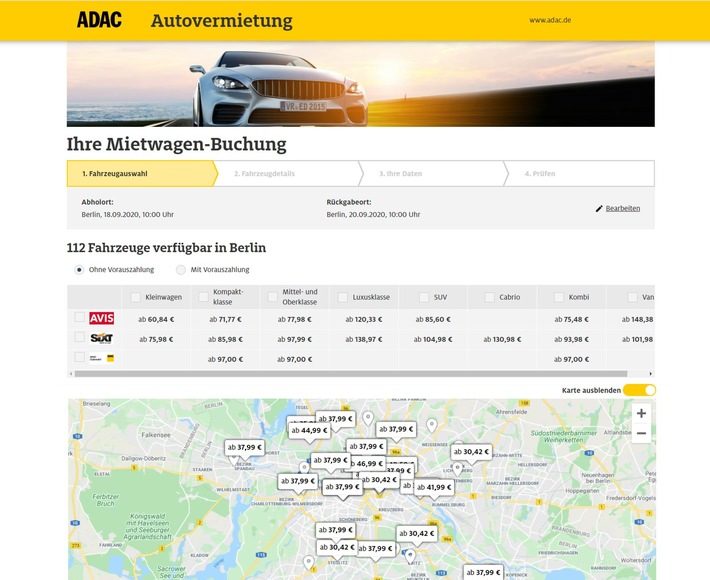
Task: Click map marker ab 41,99 €
Action: (x=434, y=487)
